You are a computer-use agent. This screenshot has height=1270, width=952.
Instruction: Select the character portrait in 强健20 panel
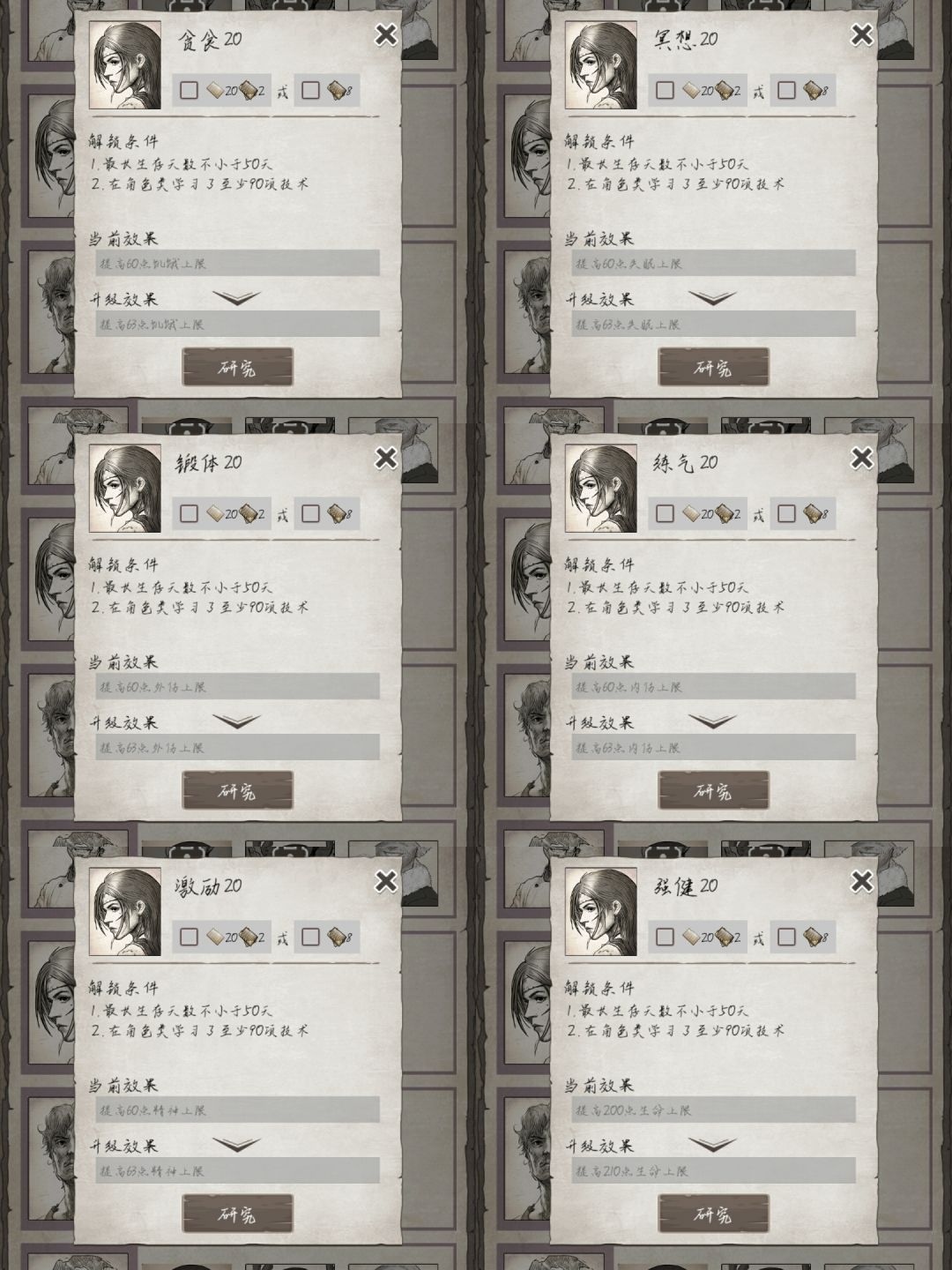[601, 912]
